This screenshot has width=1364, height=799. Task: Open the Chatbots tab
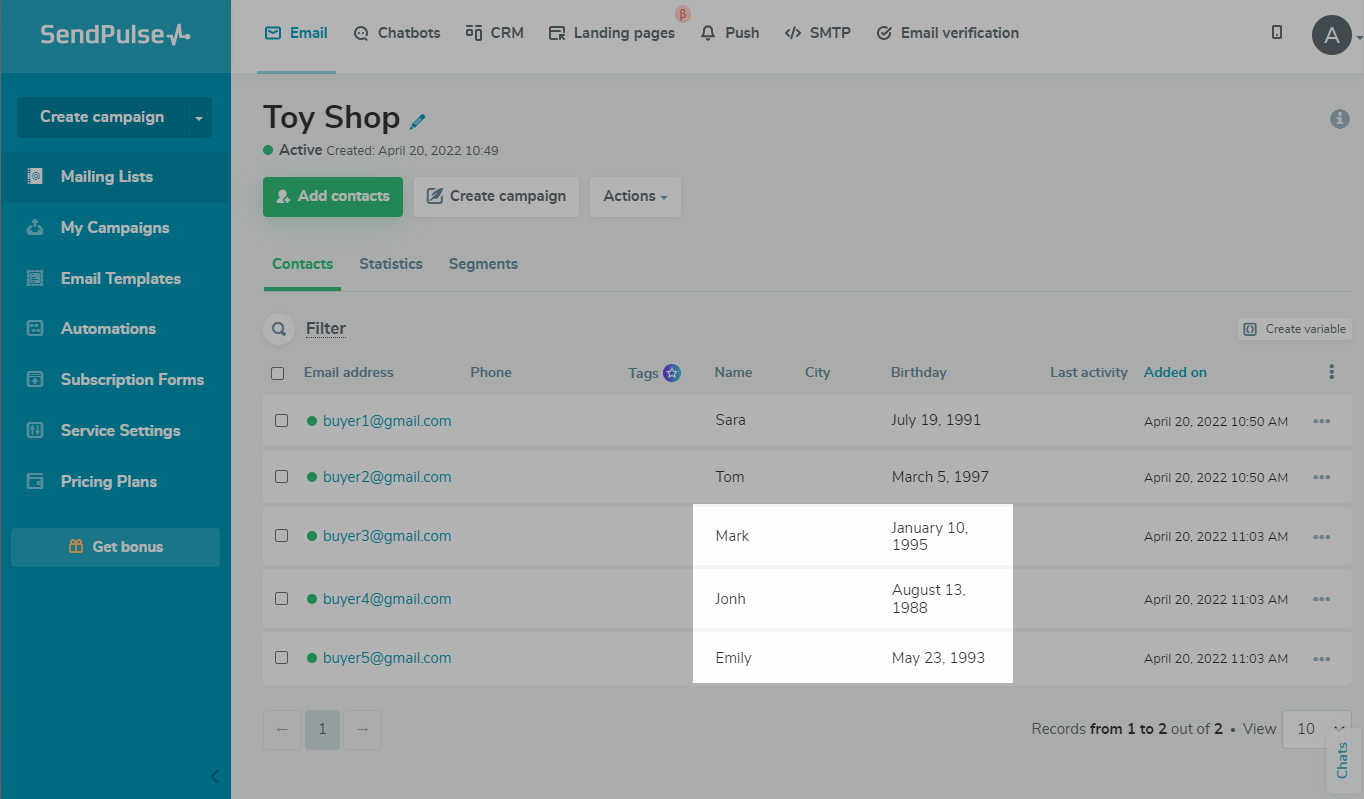(397, 33)
